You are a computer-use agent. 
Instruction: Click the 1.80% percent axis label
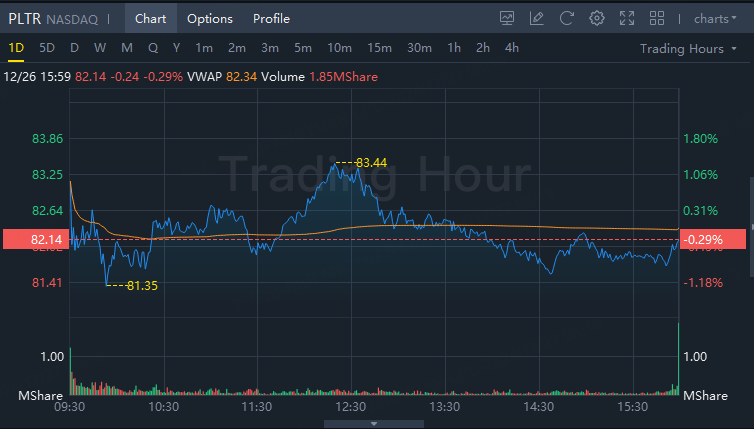pos(701,139)
